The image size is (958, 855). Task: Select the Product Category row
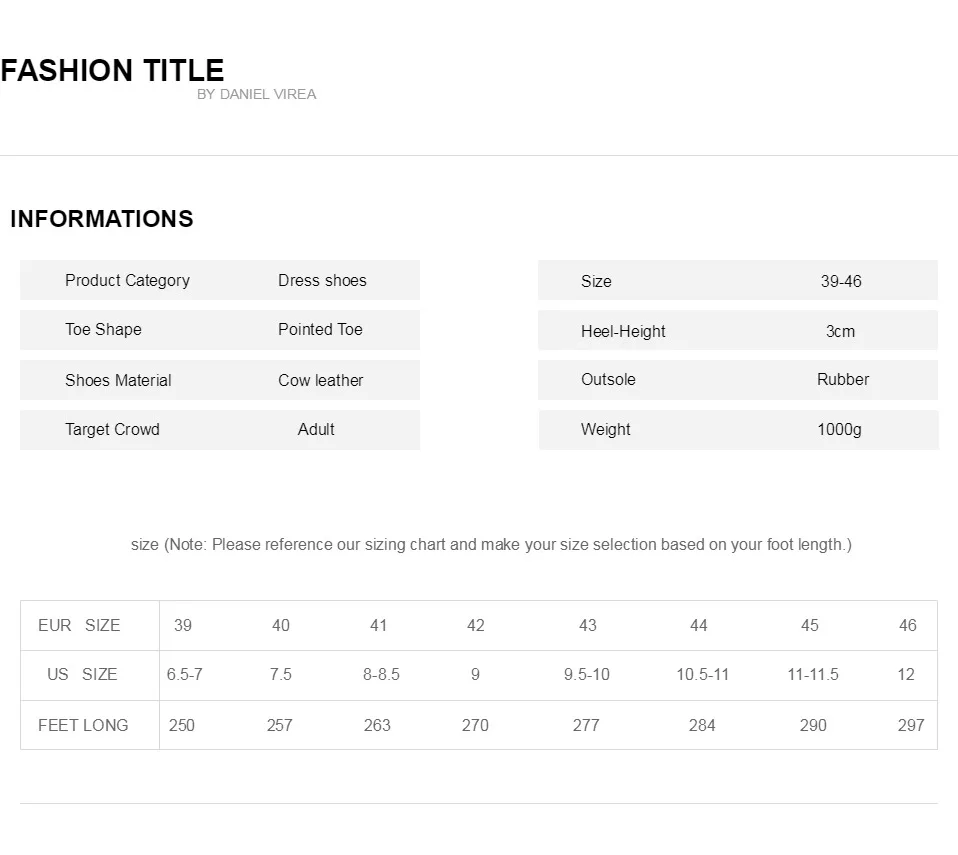pos(220,280)
